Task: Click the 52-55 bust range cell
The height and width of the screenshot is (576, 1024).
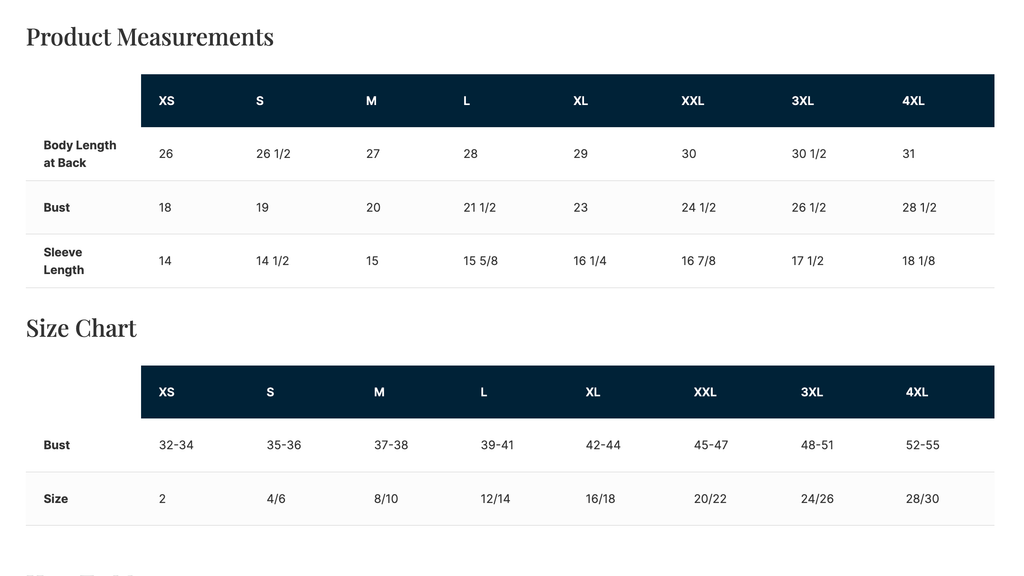Action: click(922, 445)
